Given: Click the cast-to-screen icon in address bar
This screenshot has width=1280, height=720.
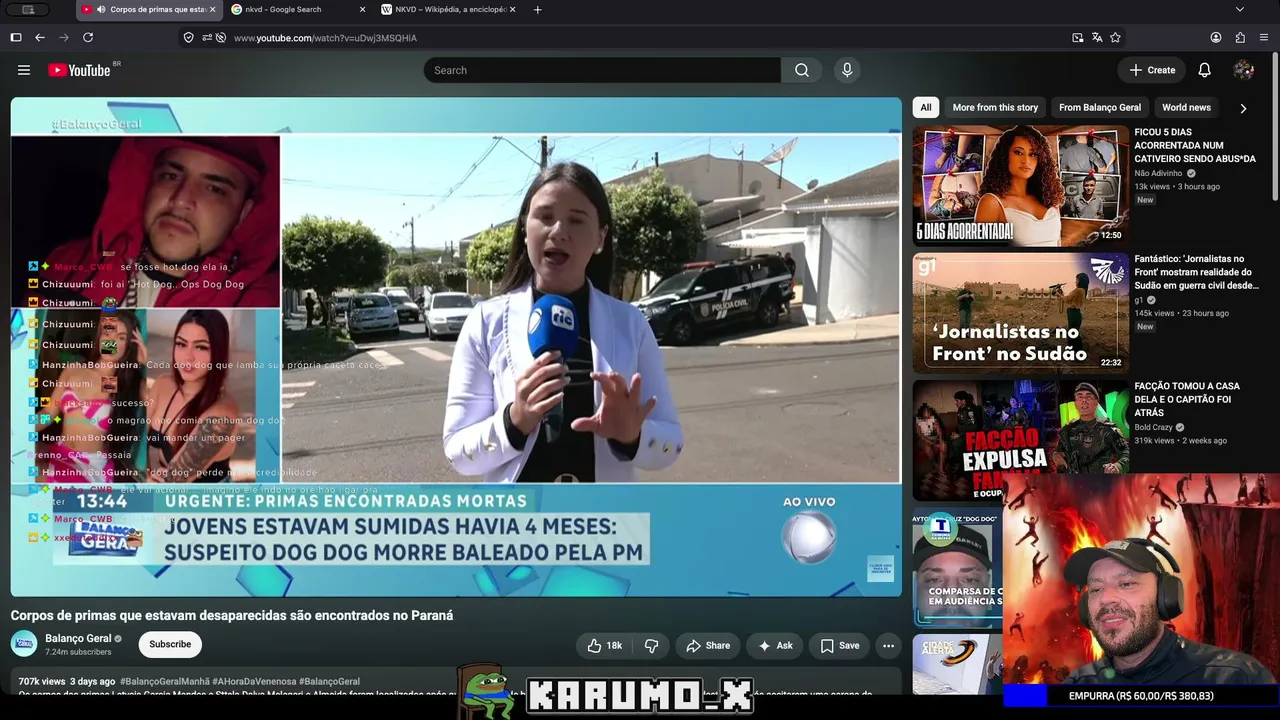Looking at the screenshot, I should (1078, 38).
